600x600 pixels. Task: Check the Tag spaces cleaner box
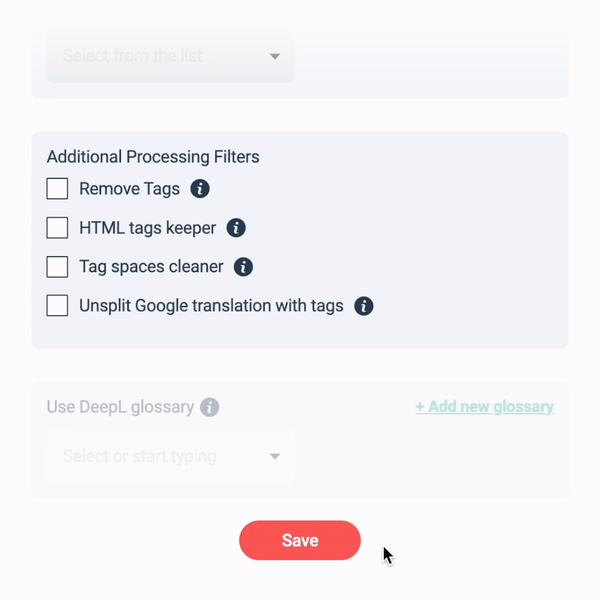coord(57,267)
